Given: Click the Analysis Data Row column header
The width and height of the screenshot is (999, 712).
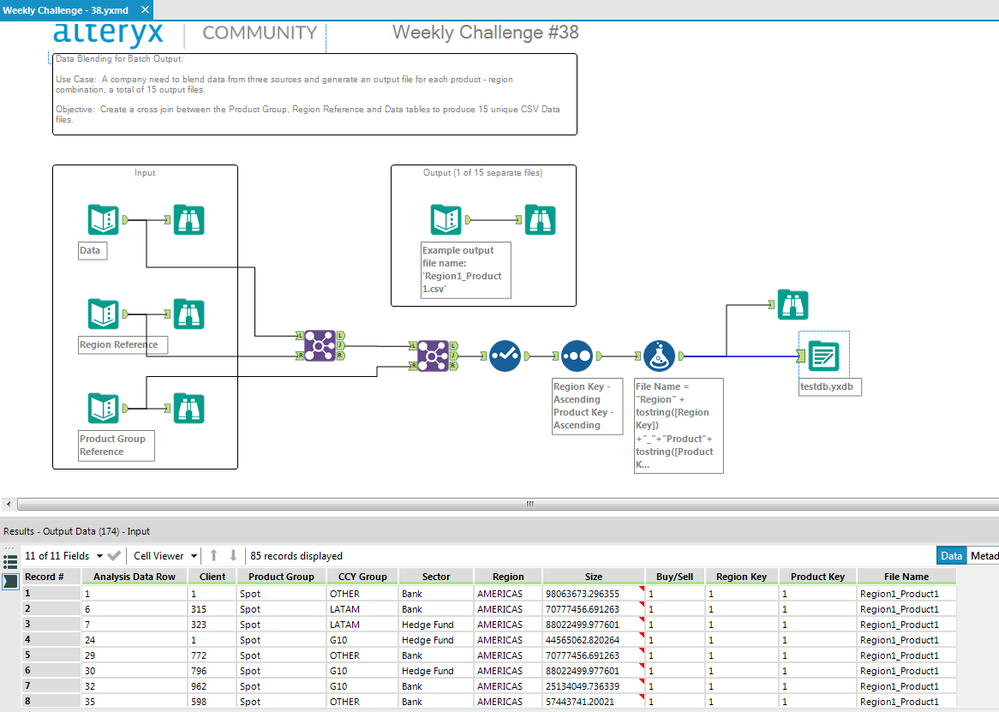Looking at the screenshot, I should (x=134, y=576).
